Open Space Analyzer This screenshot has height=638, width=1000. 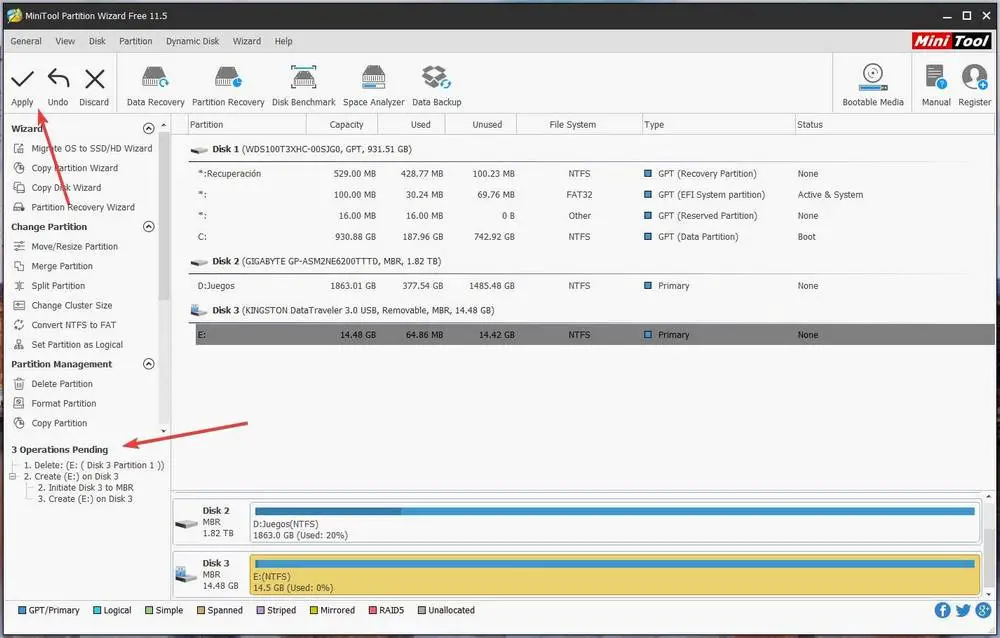click(374, 86)
